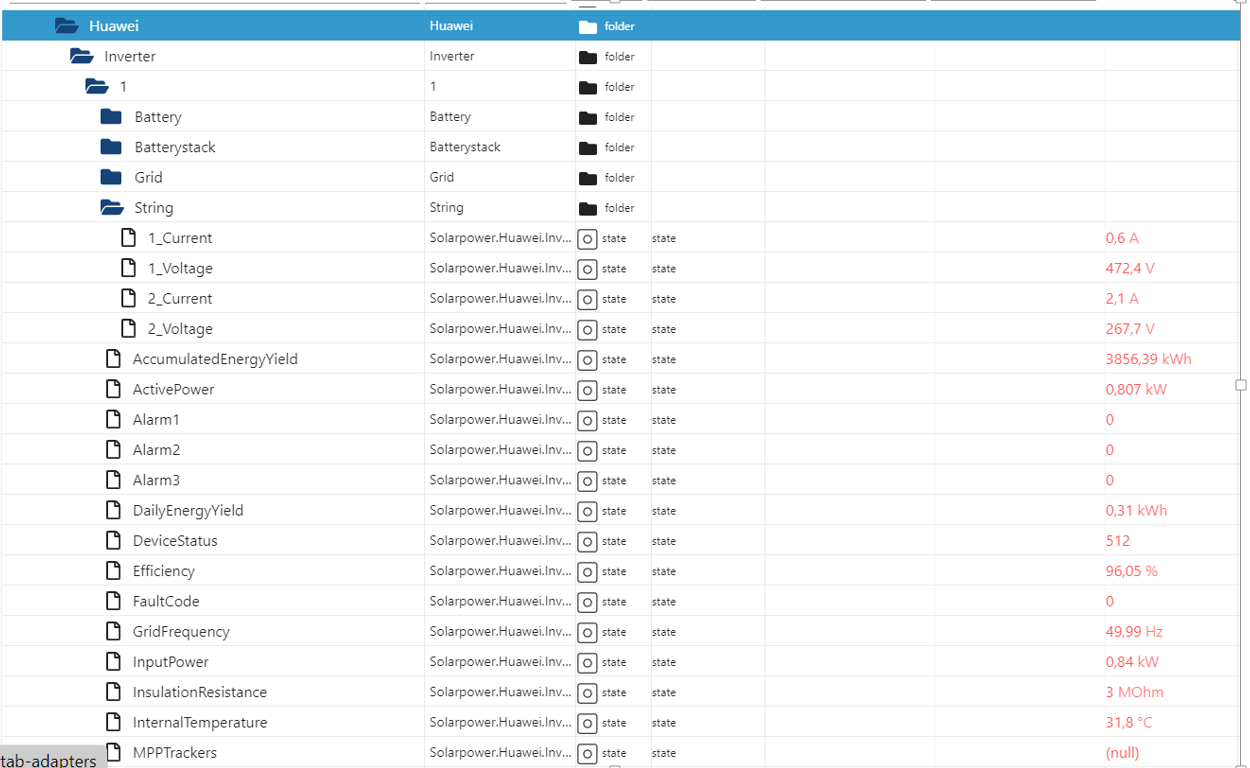Select the InputPower object name
Image resolution: width=1250 pixels, height=768 pixels.
point(171,662)
